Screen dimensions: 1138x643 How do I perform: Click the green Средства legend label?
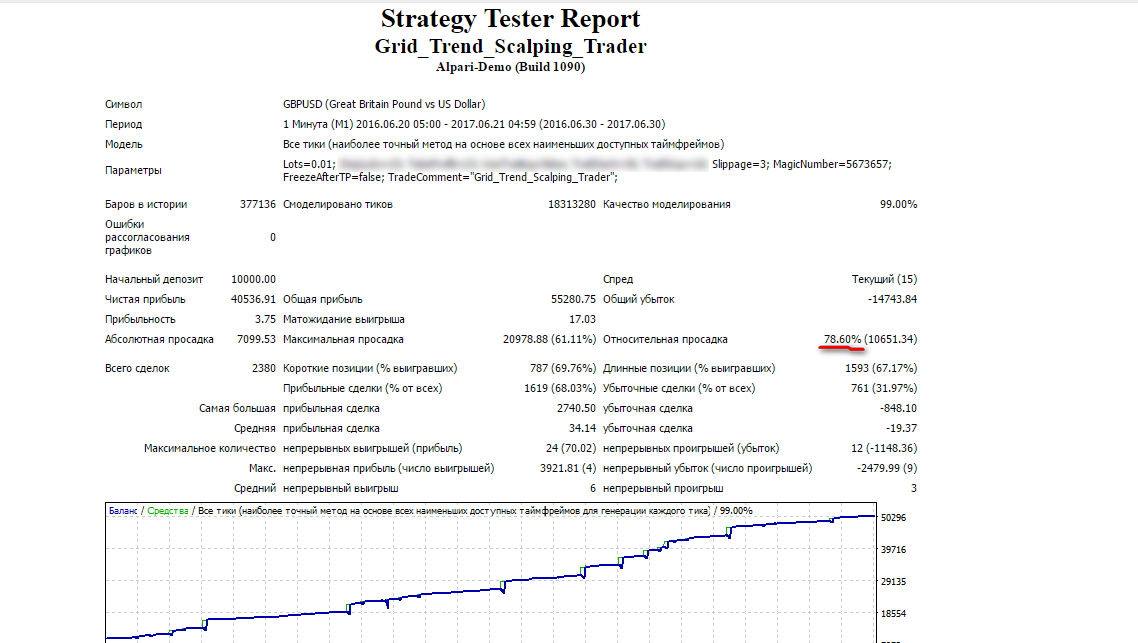click(168, 511)
